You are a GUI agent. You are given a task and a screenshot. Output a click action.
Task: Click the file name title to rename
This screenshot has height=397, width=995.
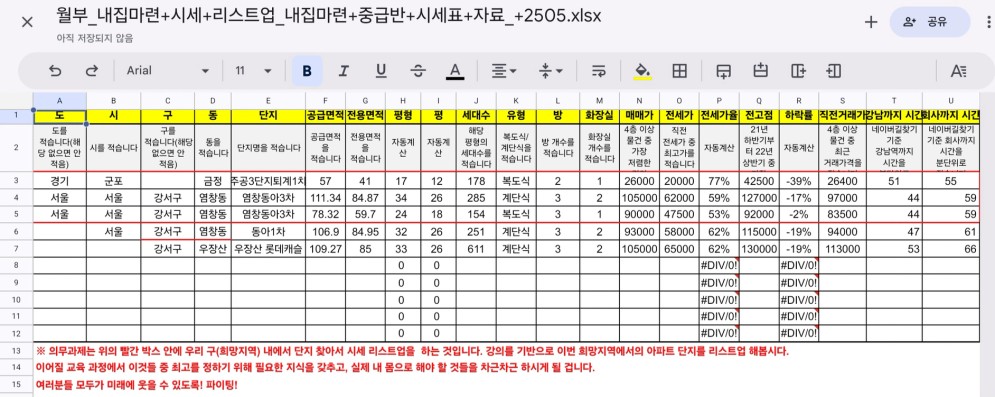click(x=329, y=15)
